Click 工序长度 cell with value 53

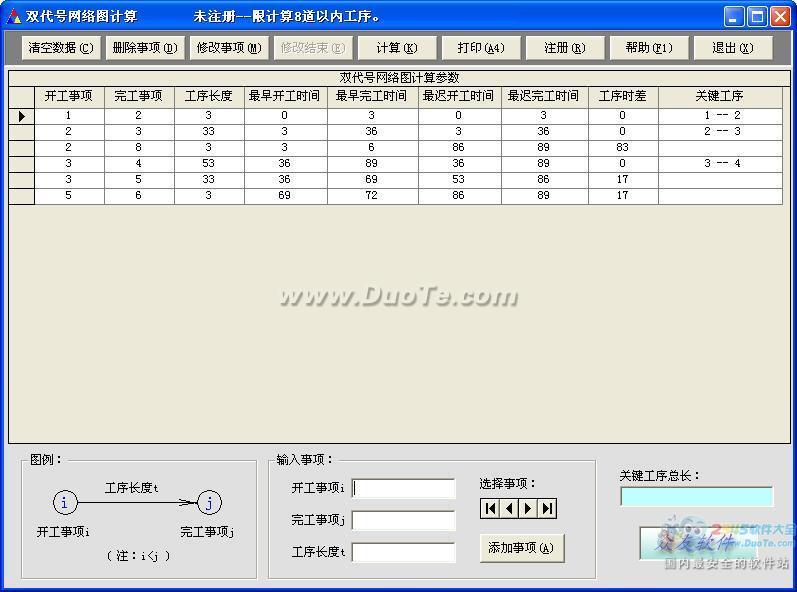pos(209,164)
